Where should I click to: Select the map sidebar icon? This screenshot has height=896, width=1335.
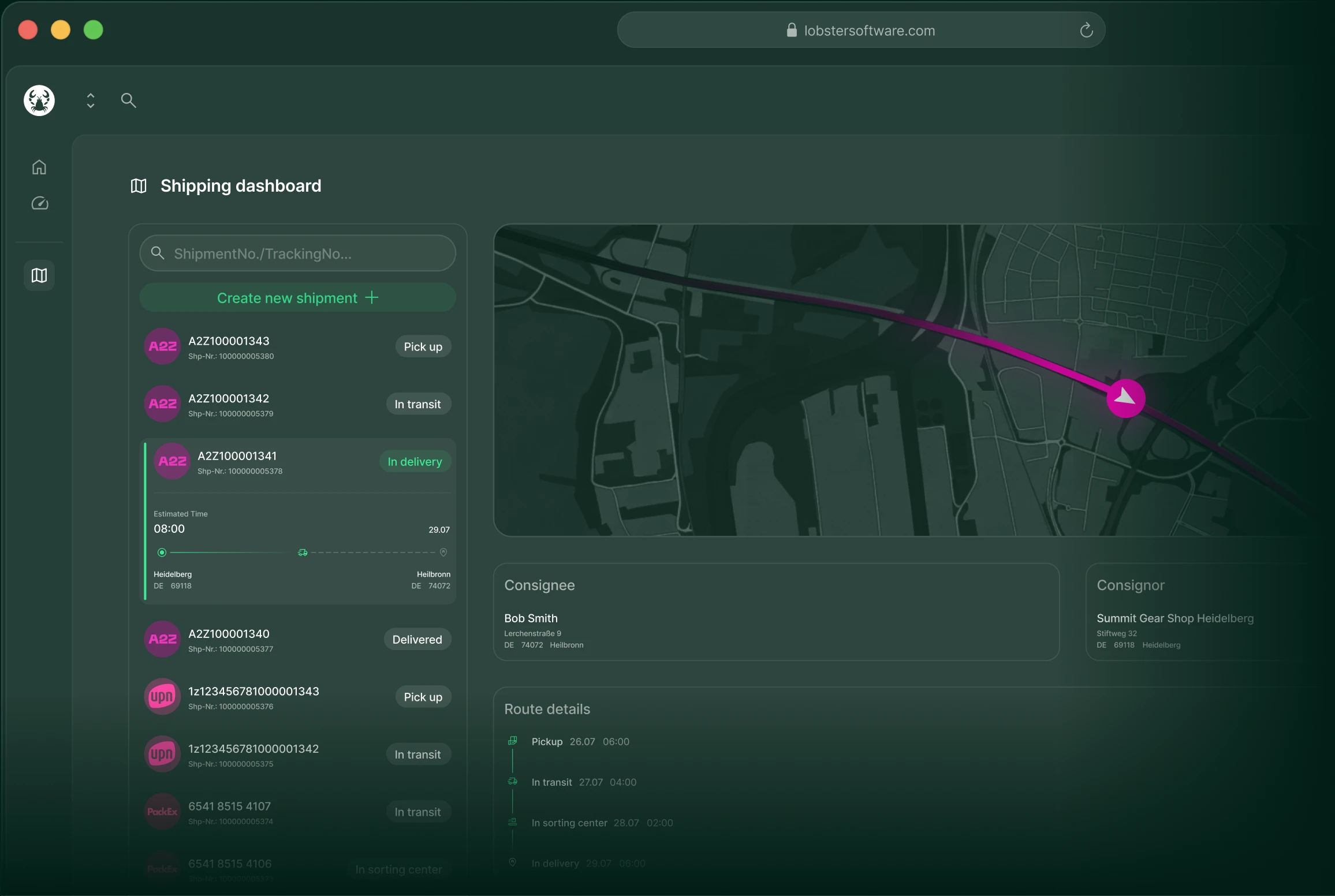(39, 275)
